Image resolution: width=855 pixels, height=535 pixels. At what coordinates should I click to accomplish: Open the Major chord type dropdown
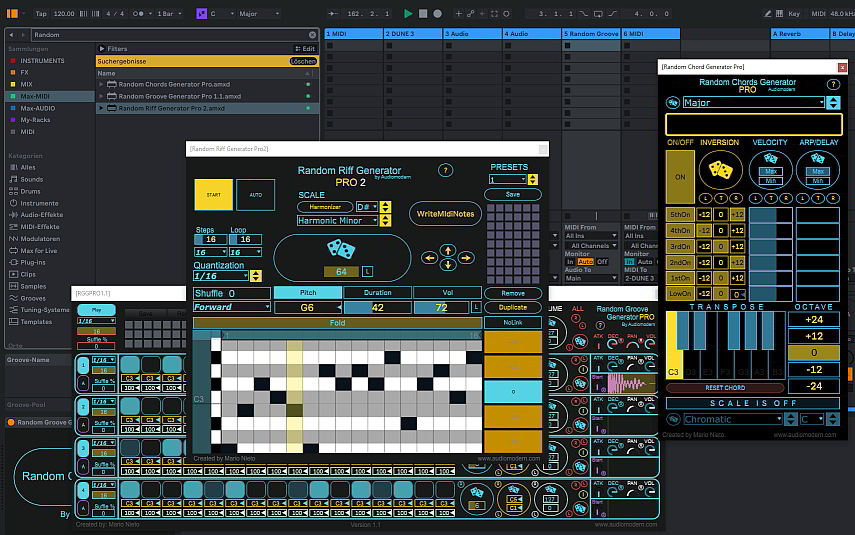coord(753,103)
